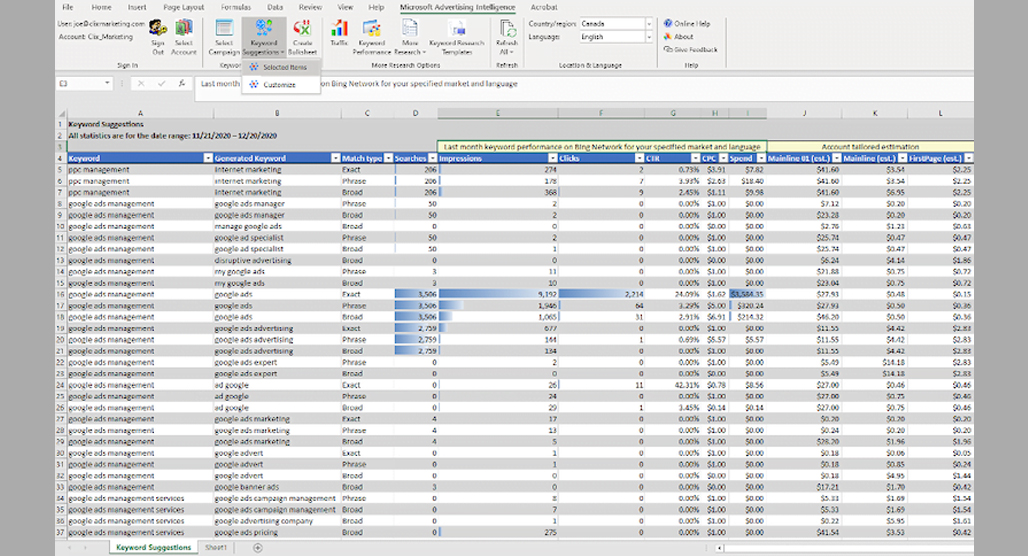Click the 9,192 impressions data bar cell

pyautogui.click(x=498, y=294)
